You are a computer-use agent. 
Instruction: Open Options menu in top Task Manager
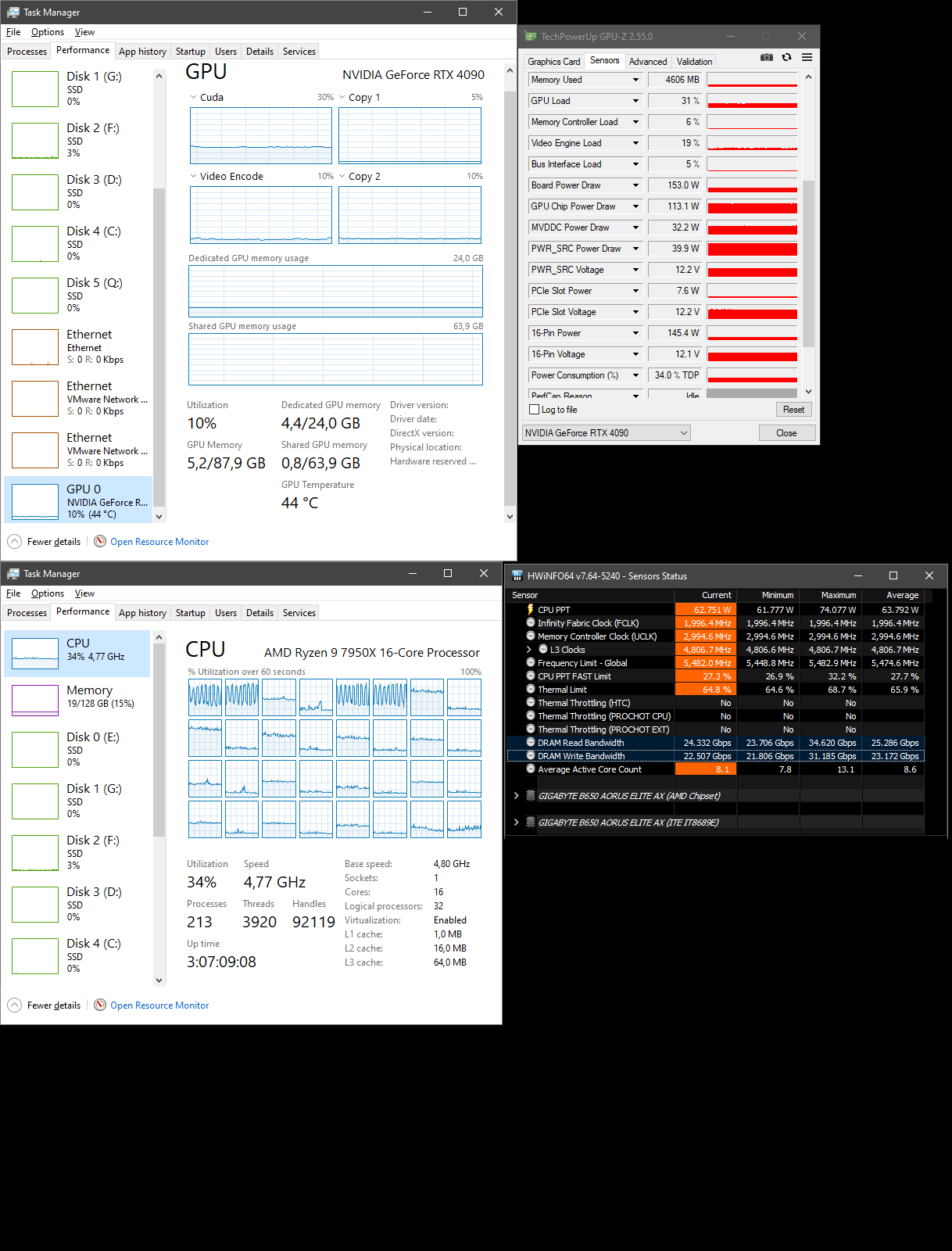tap(48, 32)
